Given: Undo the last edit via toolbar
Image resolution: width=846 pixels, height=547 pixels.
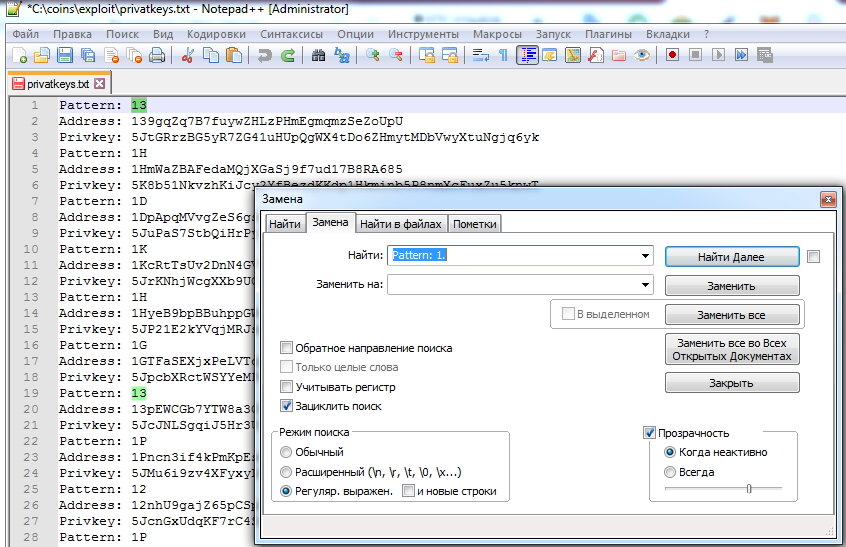Looking at the screenshot, I should pos(264,55).
